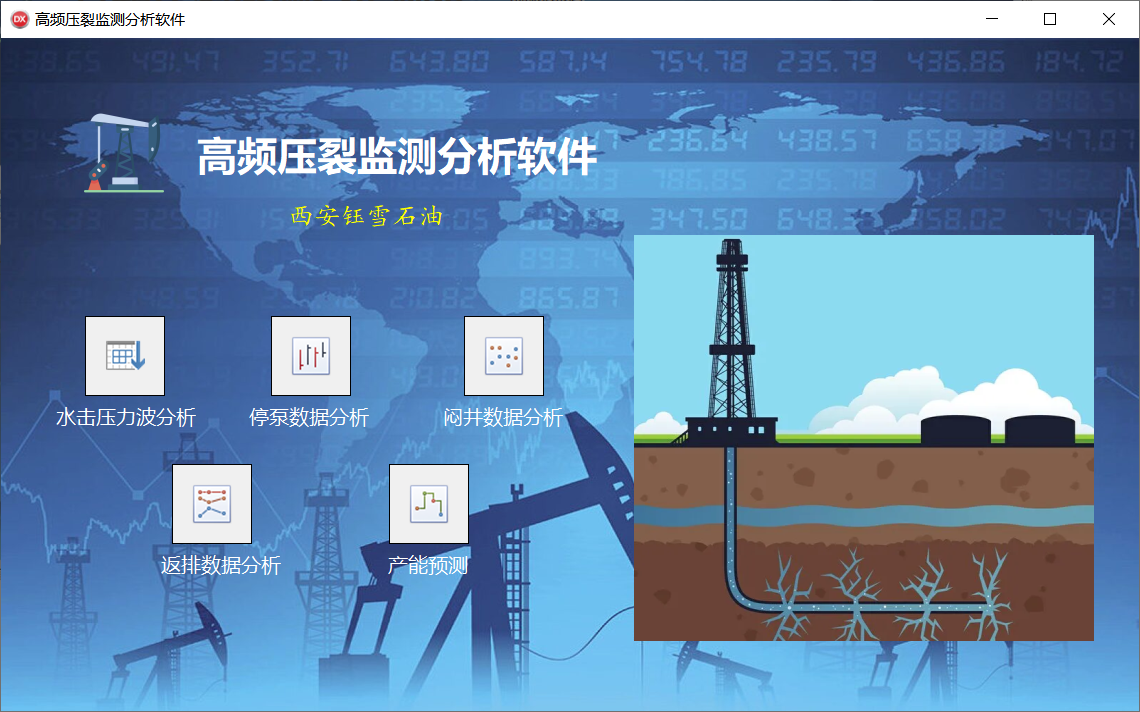
Task: Choose the 返排数据分析 text label
Action: (221, 566)
